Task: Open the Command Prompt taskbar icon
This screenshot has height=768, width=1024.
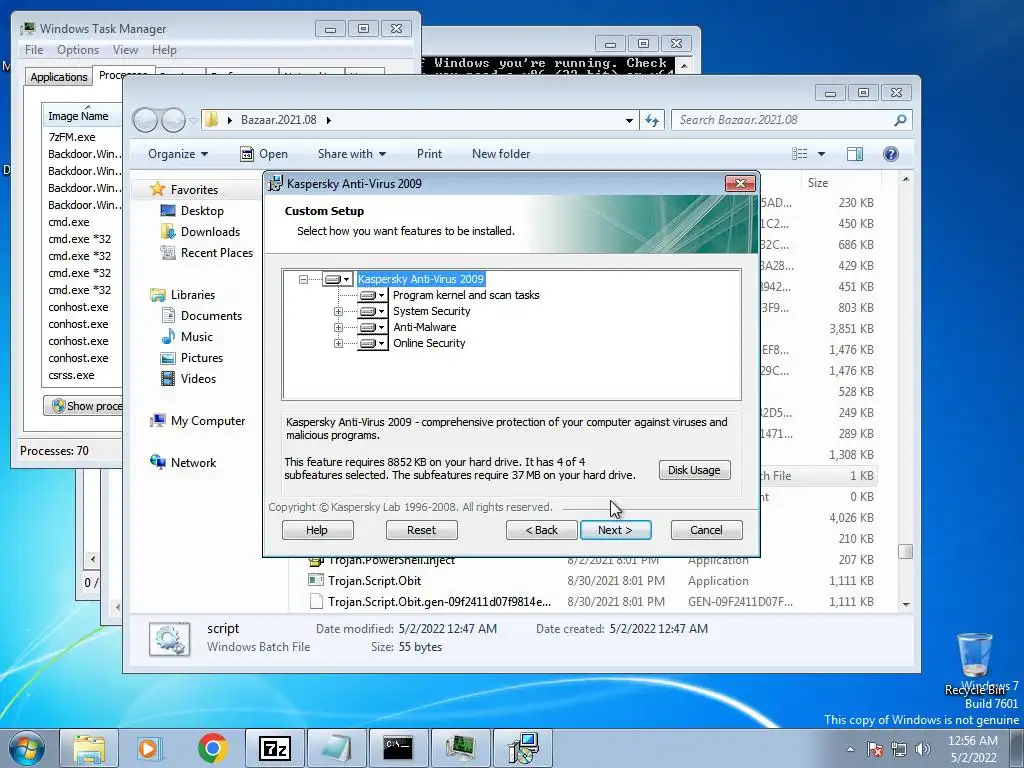Action: click(x=398, y=748)
